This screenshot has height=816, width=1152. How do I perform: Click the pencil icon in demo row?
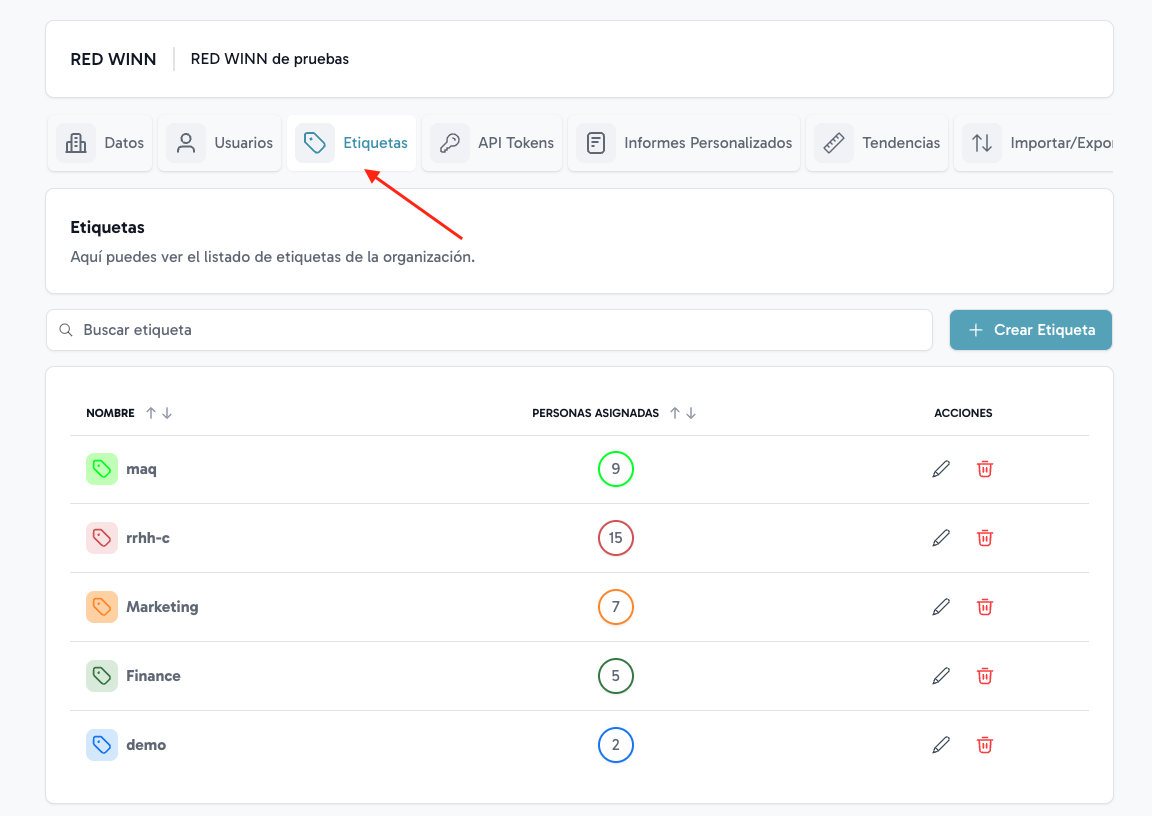pos(941,745)
